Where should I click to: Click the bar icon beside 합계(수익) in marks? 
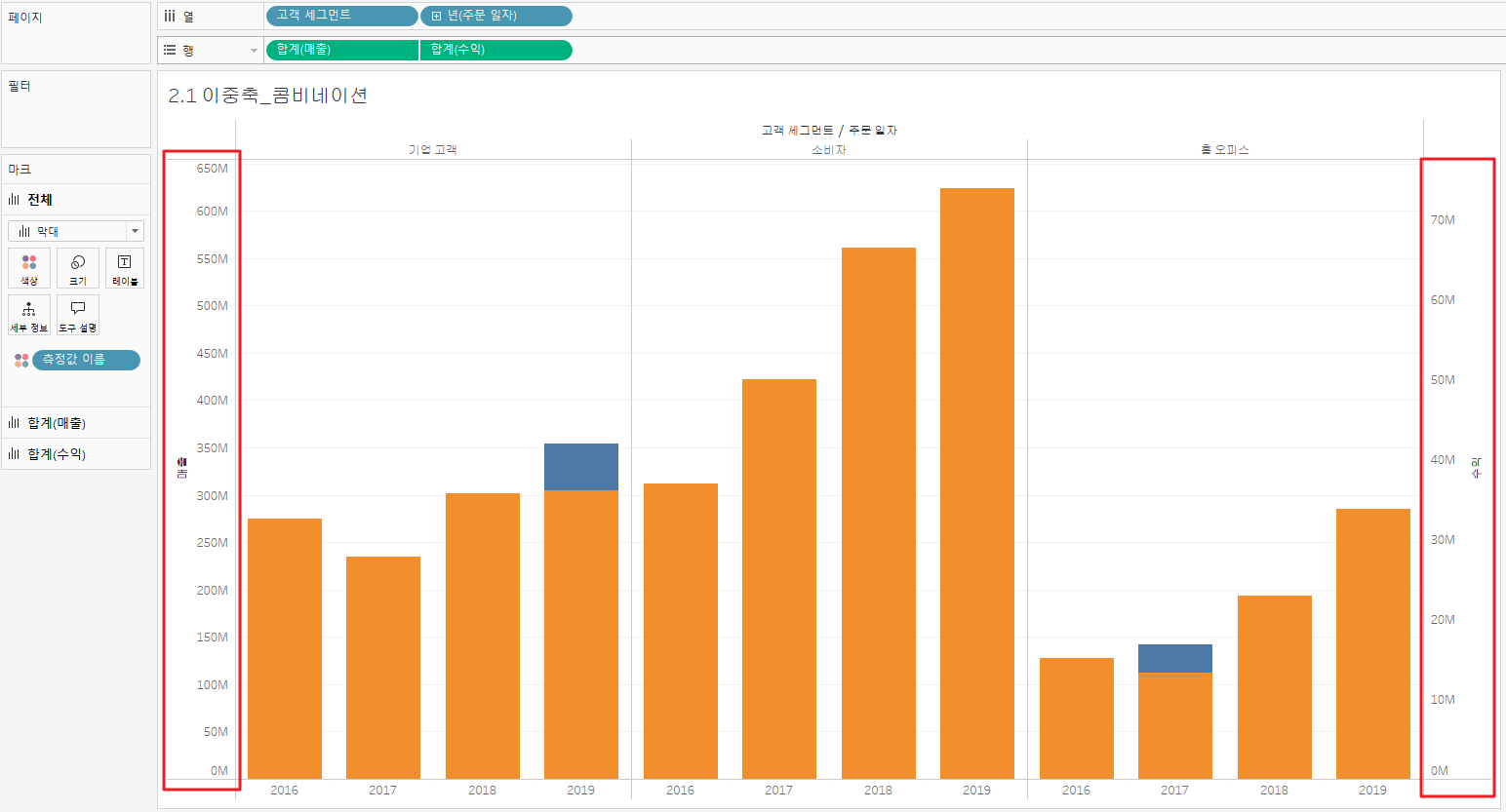pyautogui.click(x=14, y=454)
